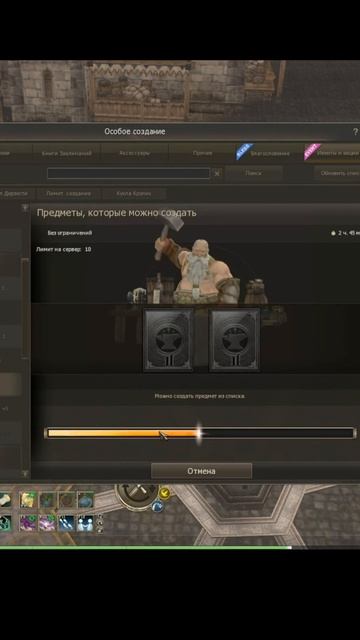This screenshot has width=360, height=640.
Task: Click the Особое создание window title
Action: (x=135, y=131)
